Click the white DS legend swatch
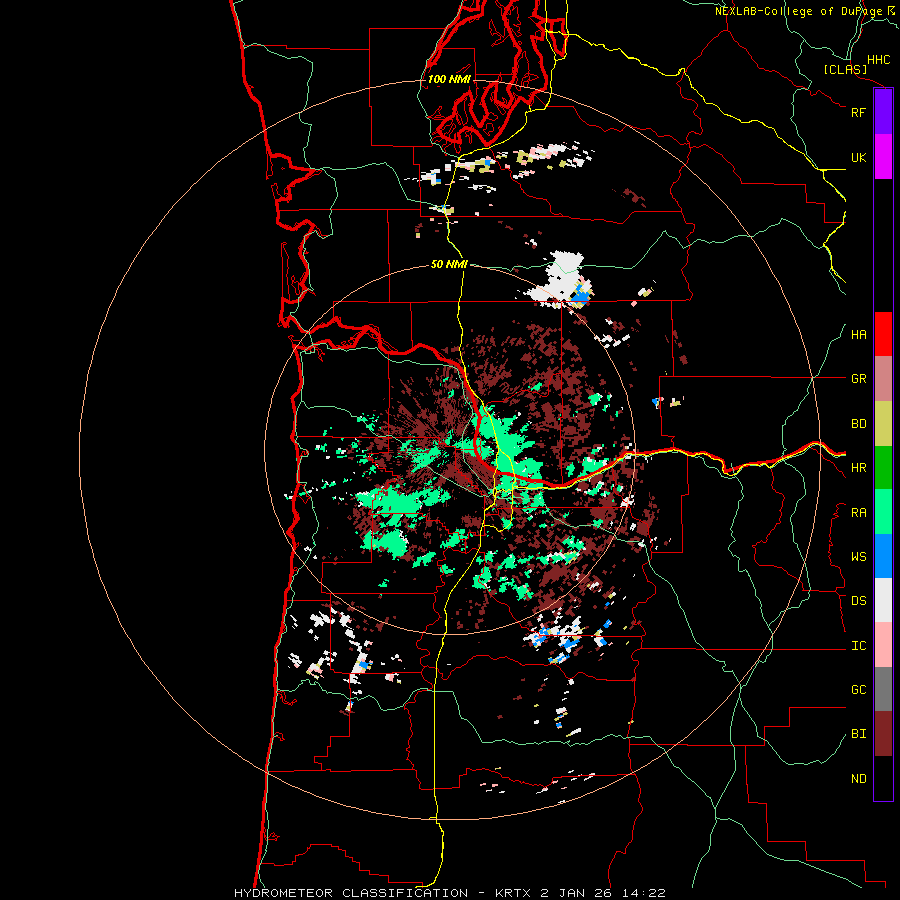This screenshot has width=900, height=900. [883, 600]
